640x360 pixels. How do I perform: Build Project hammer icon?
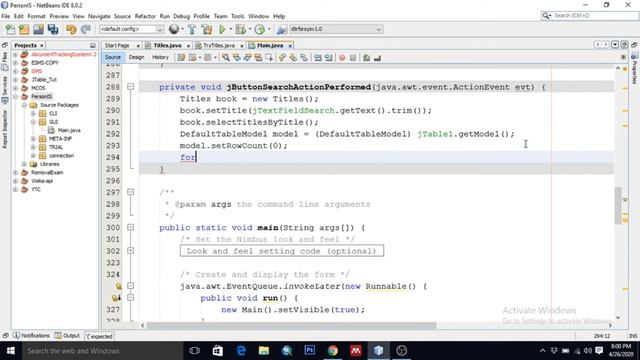[192, 29]
